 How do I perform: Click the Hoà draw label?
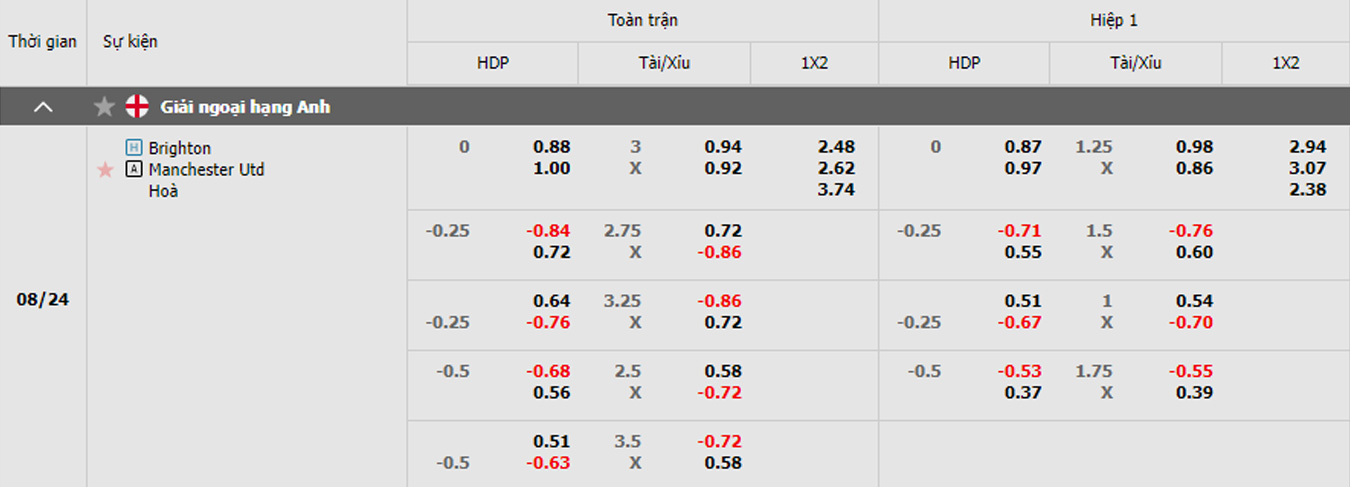click(163, 190)
